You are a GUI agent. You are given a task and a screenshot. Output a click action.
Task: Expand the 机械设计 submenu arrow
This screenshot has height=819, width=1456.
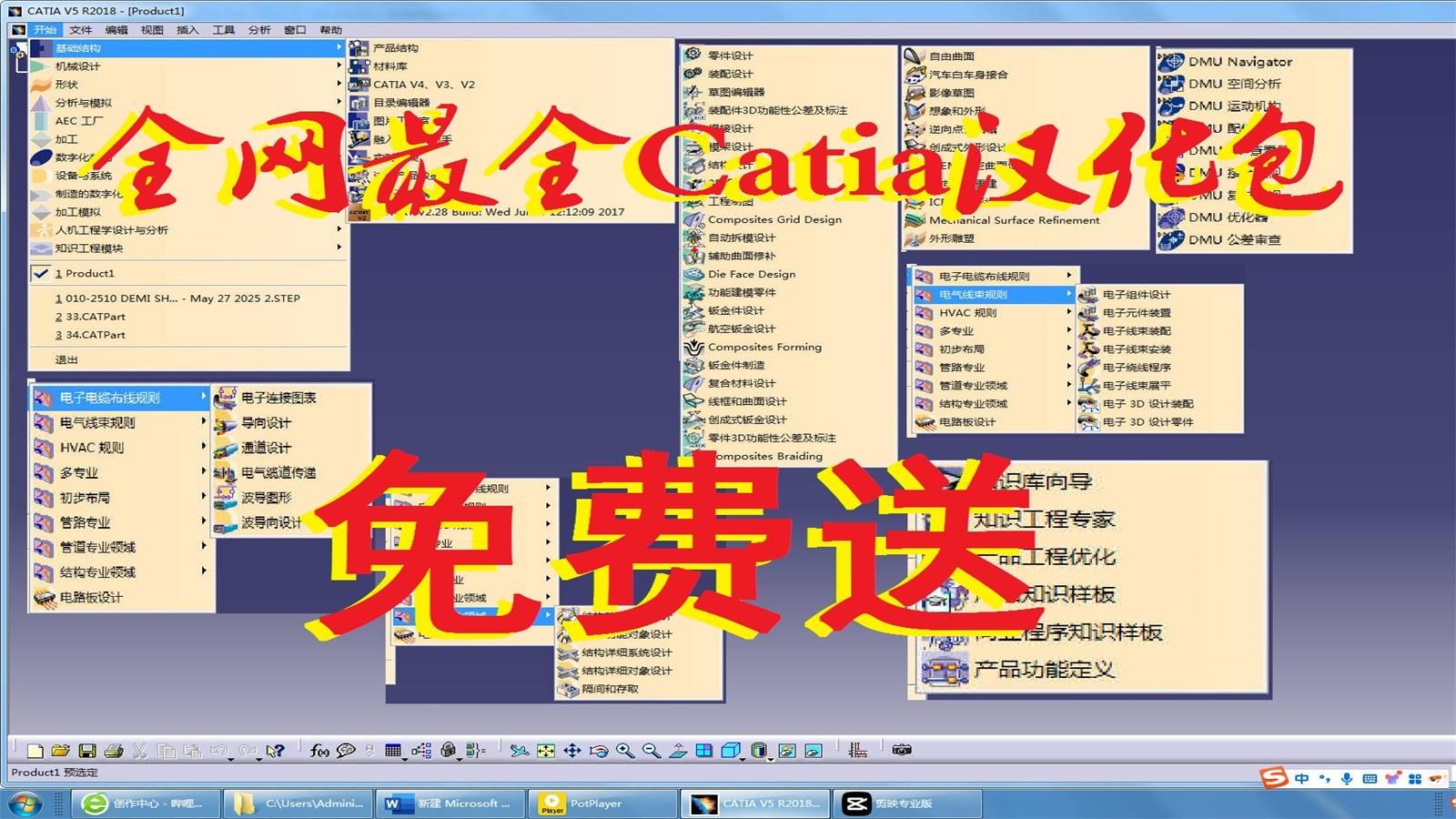coord(339,66)
